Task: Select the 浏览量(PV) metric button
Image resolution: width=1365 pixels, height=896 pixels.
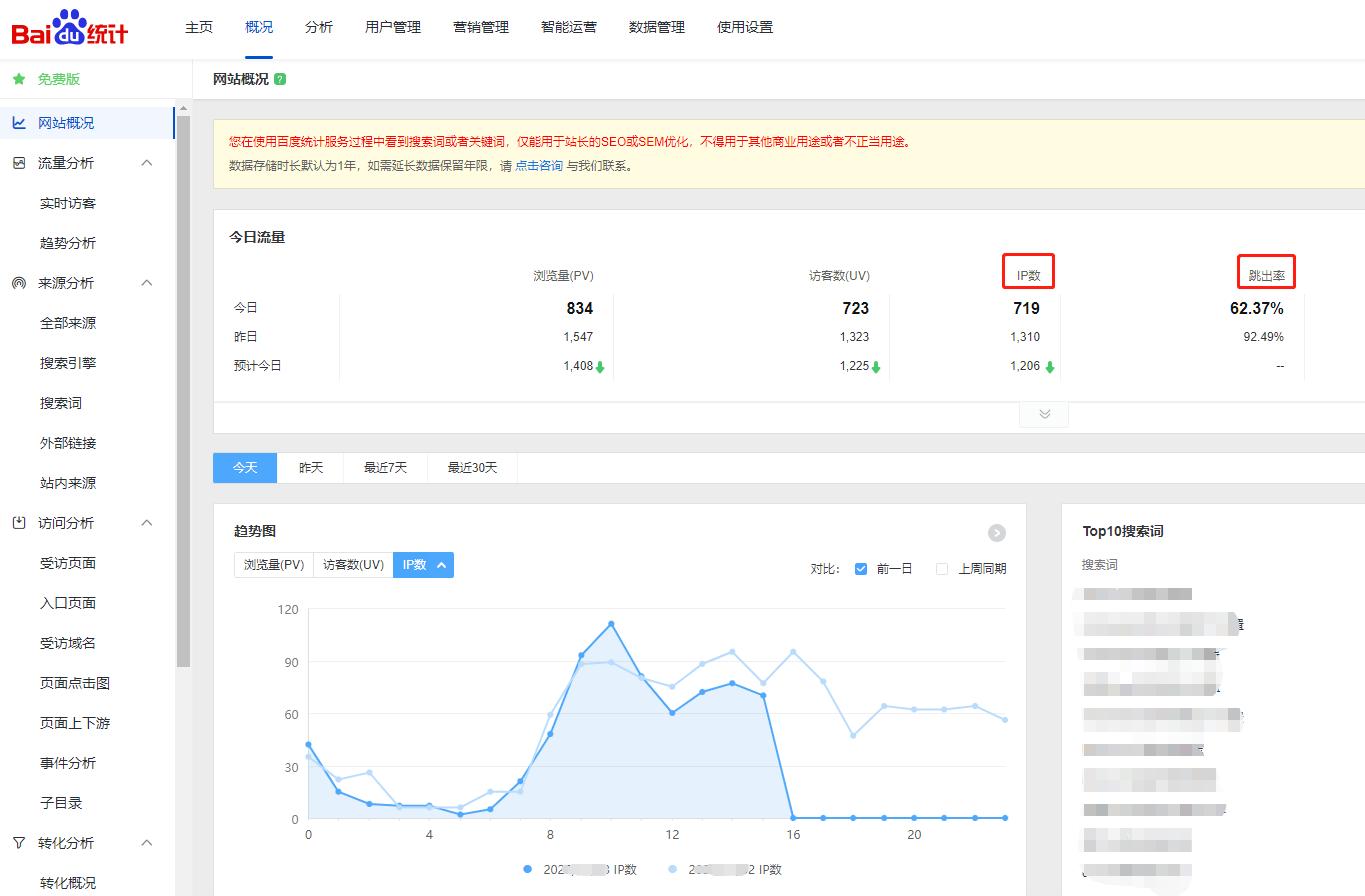Action: click(272, 564)
